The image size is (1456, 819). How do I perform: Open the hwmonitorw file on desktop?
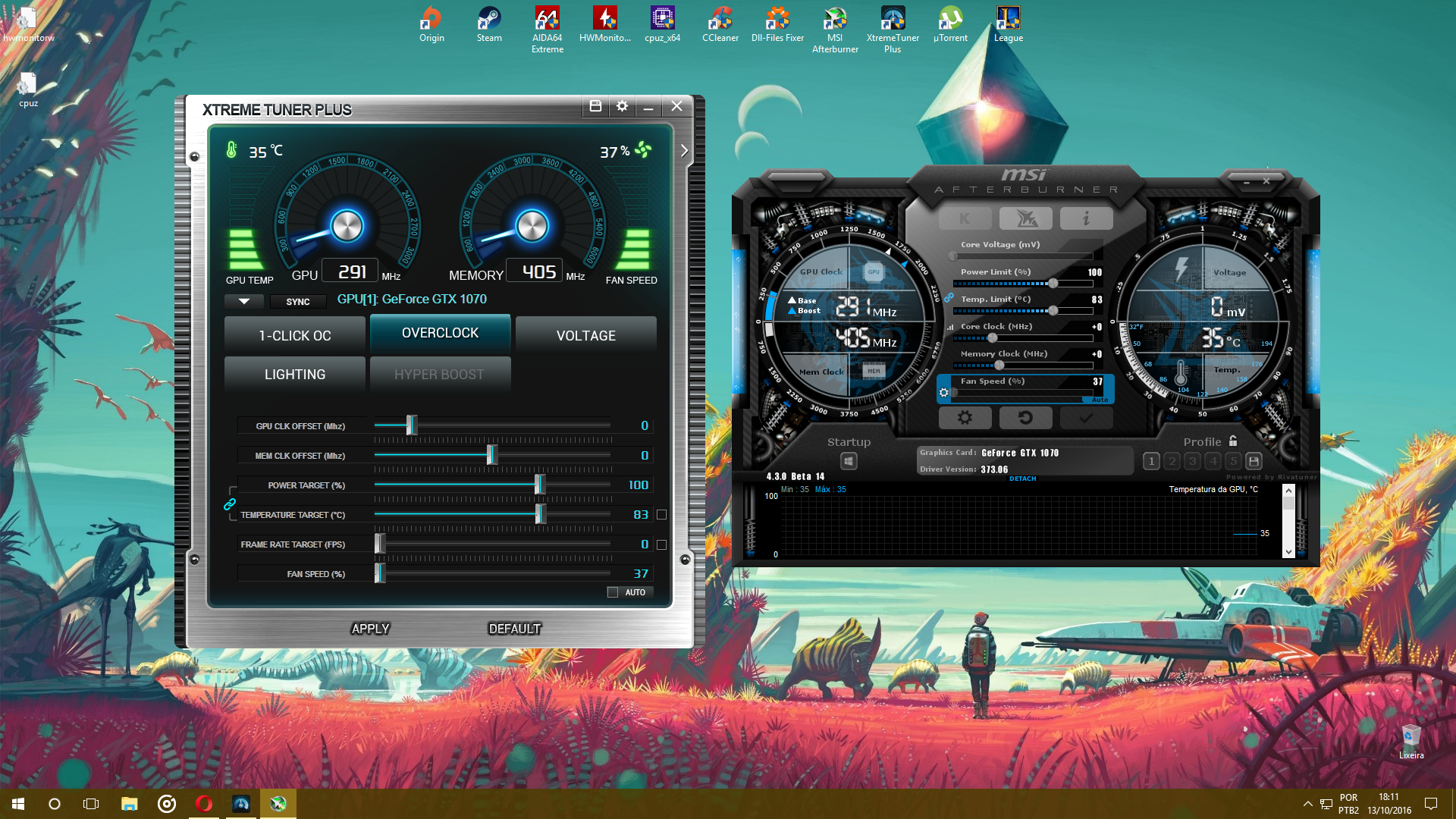click(28, 24)
